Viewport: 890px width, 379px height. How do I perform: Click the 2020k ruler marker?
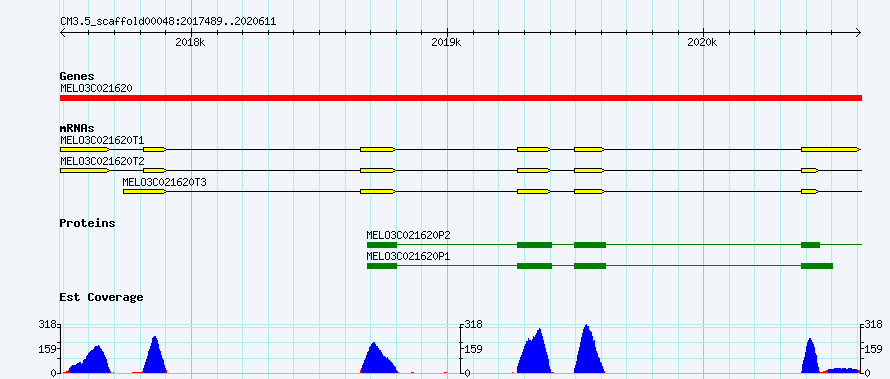coord(703,43)
